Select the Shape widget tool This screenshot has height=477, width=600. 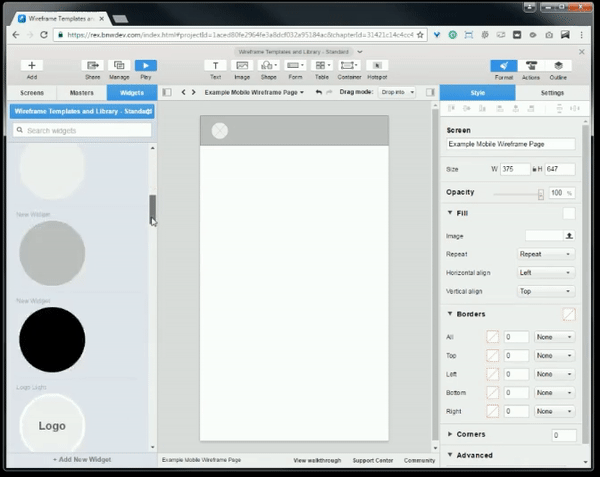pyautogui.click(x=269, y=65)
